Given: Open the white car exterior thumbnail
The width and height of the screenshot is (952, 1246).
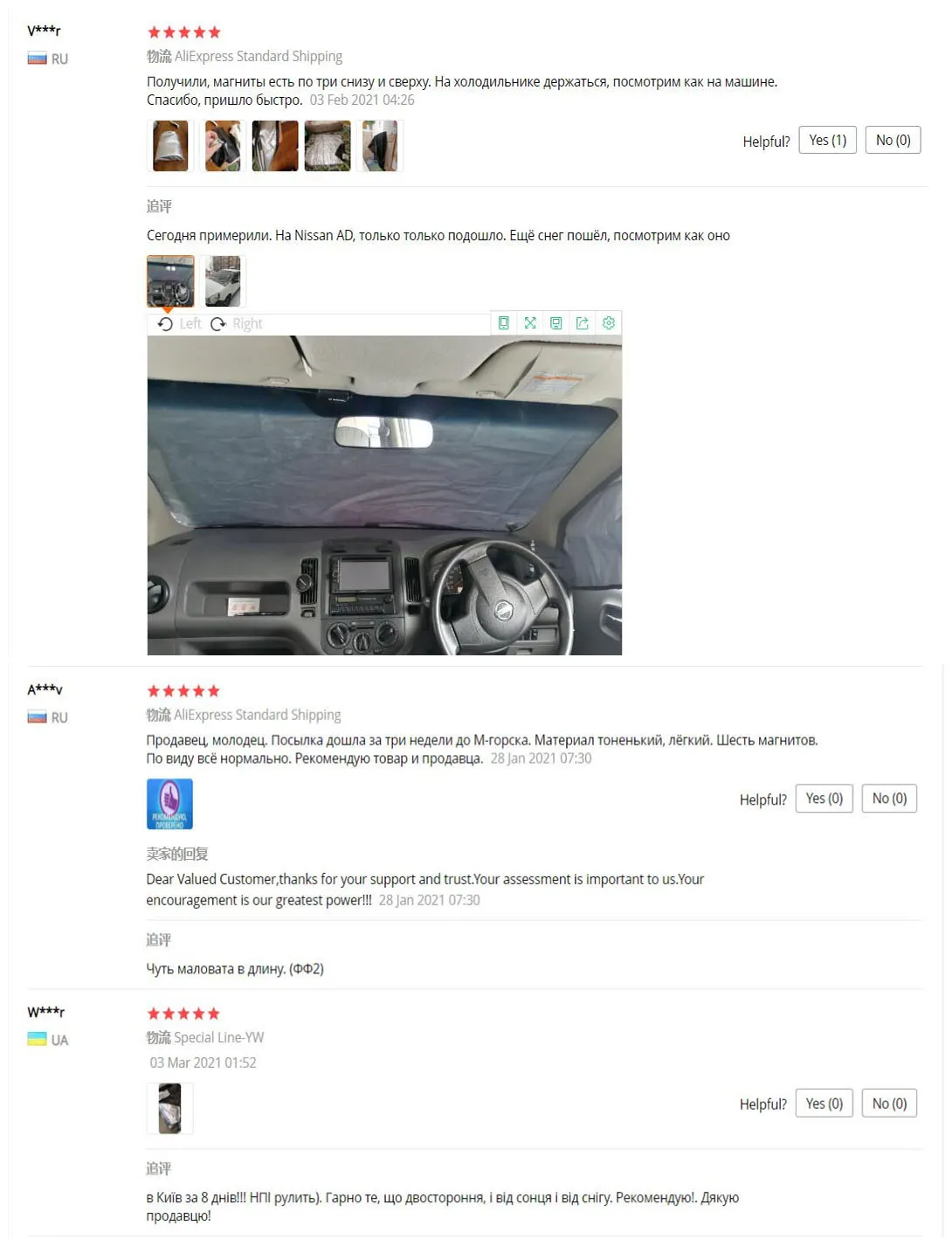Looking at the screenshot, I should [223, 281].
